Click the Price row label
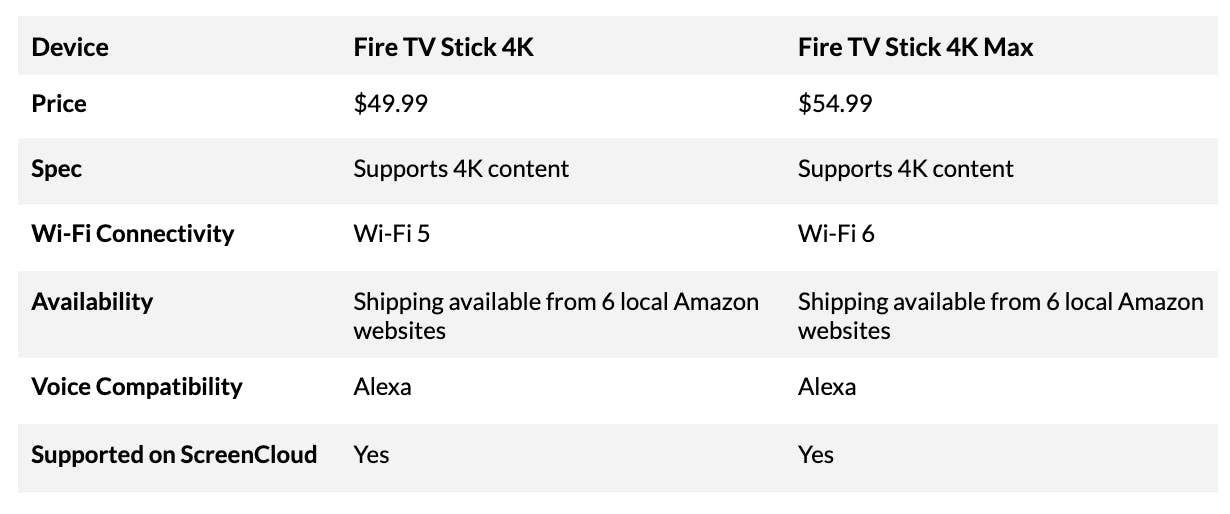The width and height of the screenshot is (1230, 514). pyautogui.click(x=59, y=104)
